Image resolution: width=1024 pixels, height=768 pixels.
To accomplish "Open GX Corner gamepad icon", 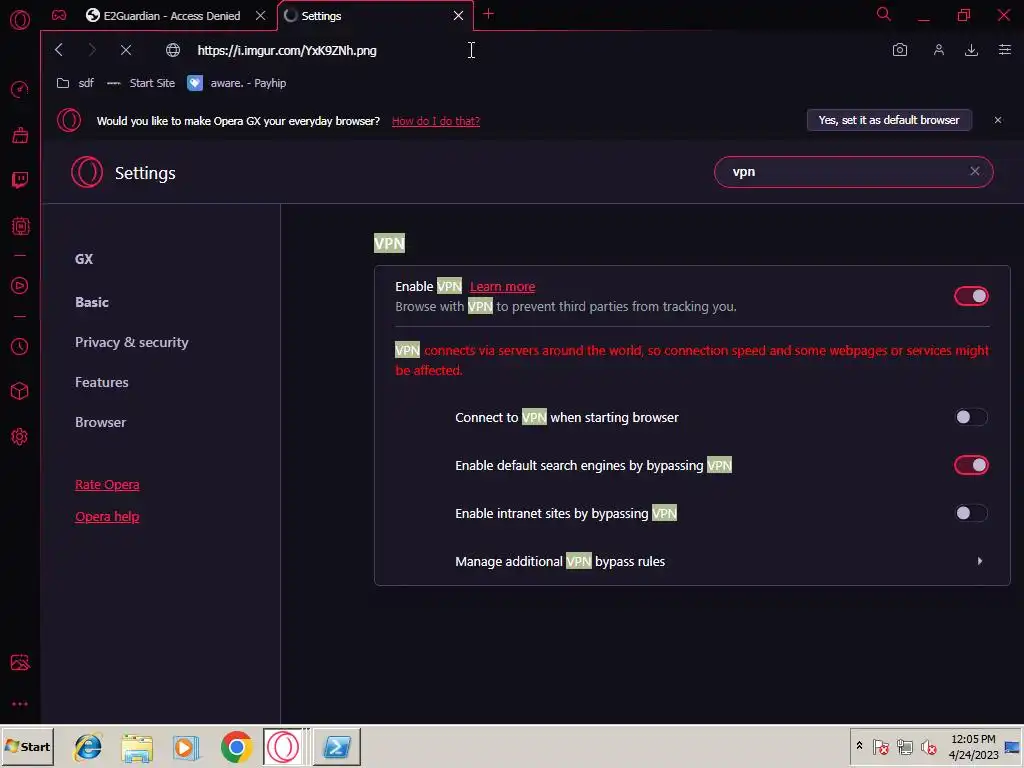I will (x=59, y=15).
